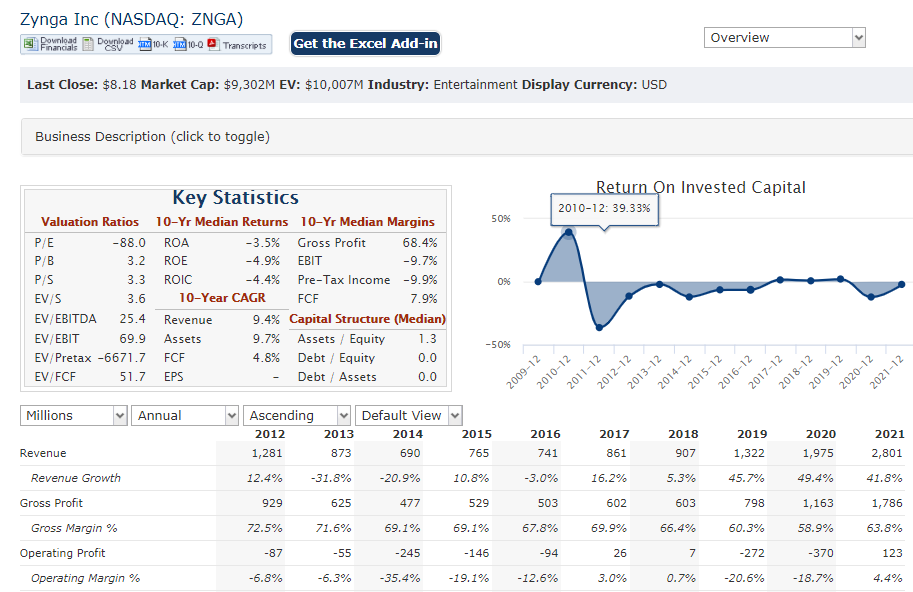
Task: Click the Revenue row label
Action: tap(43, 453)
